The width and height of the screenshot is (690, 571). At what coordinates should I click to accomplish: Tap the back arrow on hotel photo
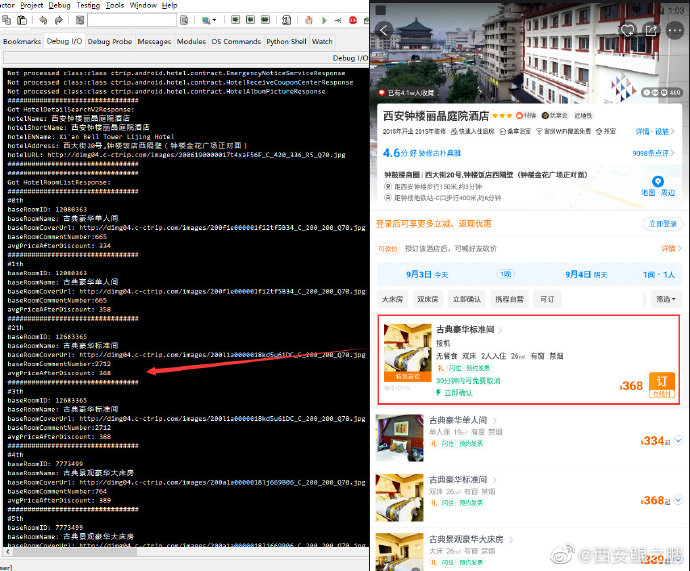click(x=384, y=30)
